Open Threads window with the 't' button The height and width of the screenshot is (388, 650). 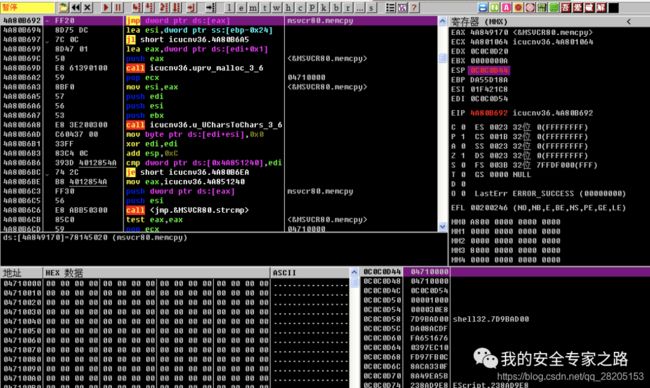264,7
